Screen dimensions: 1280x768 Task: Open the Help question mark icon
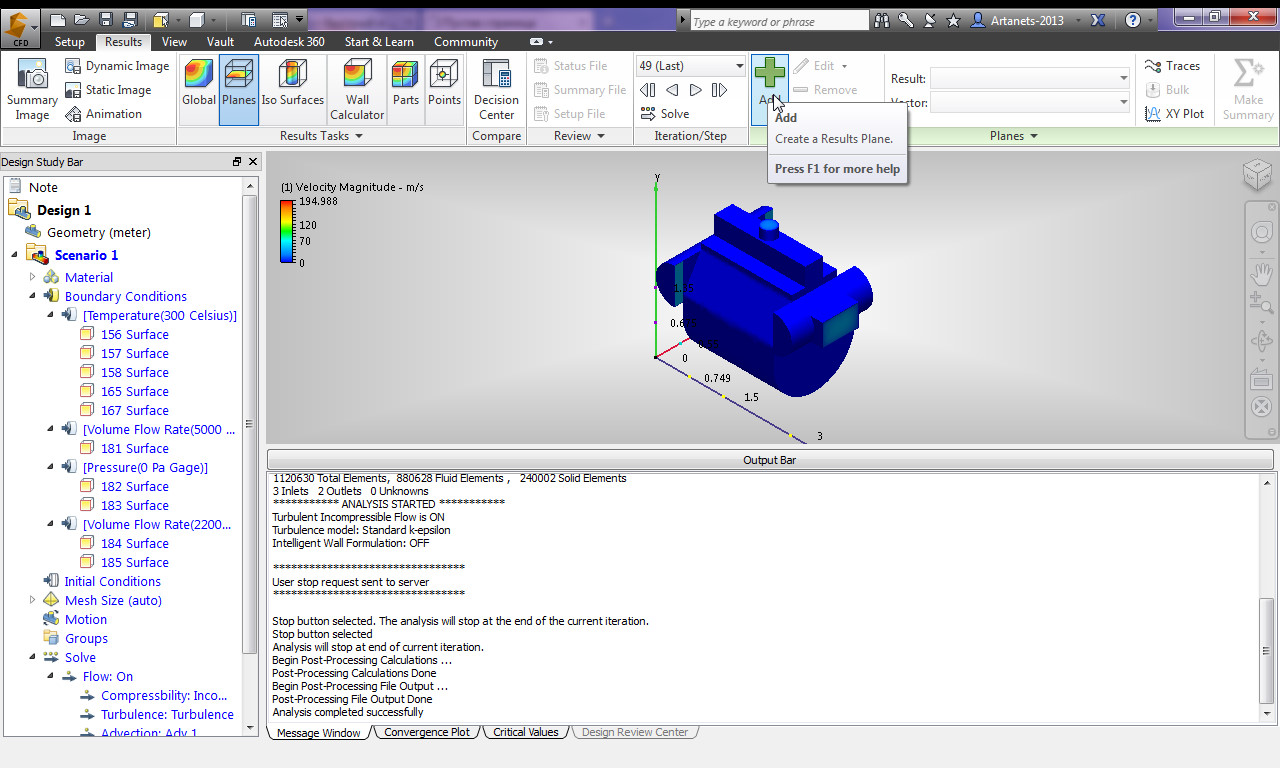point(1133,20)
